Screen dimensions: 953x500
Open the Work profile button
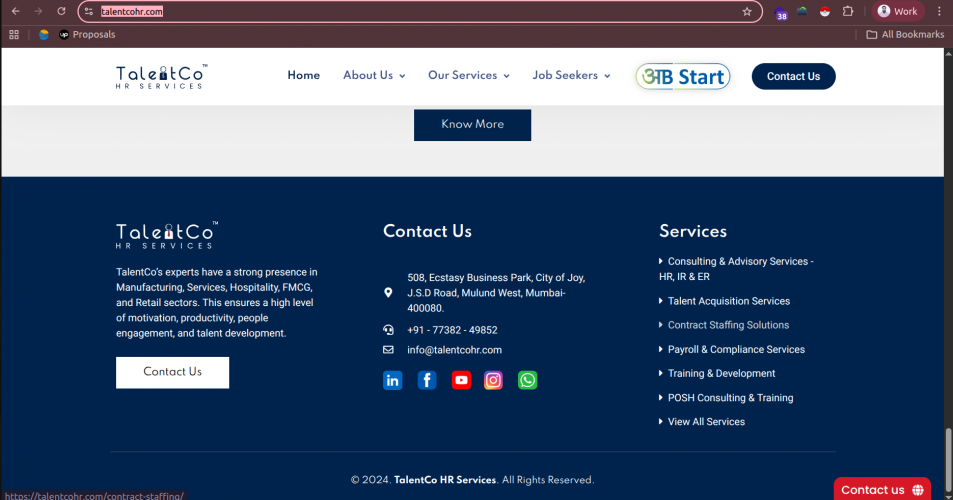click(898, 12)
